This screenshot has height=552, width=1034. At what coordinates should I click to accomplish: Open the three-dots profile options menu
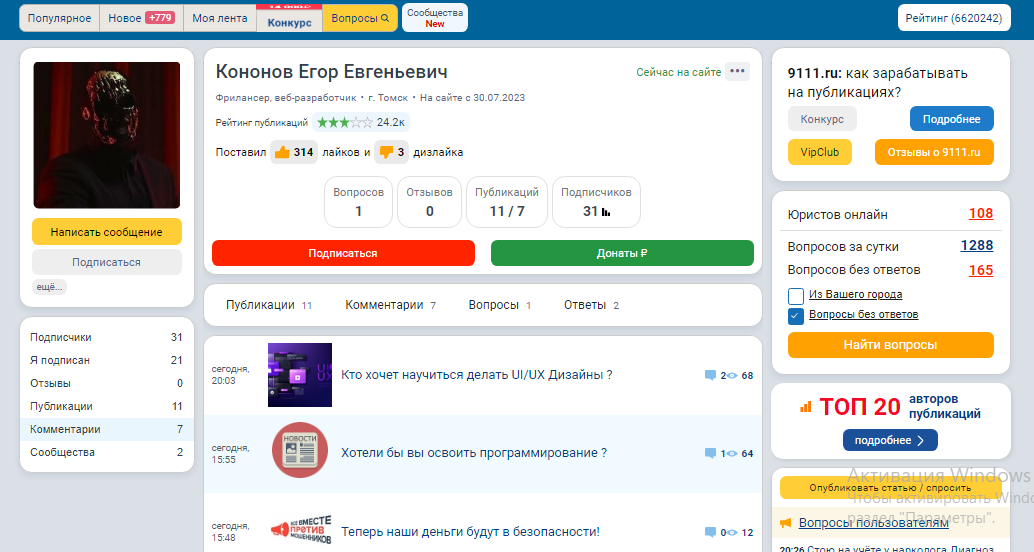[737, 71]
